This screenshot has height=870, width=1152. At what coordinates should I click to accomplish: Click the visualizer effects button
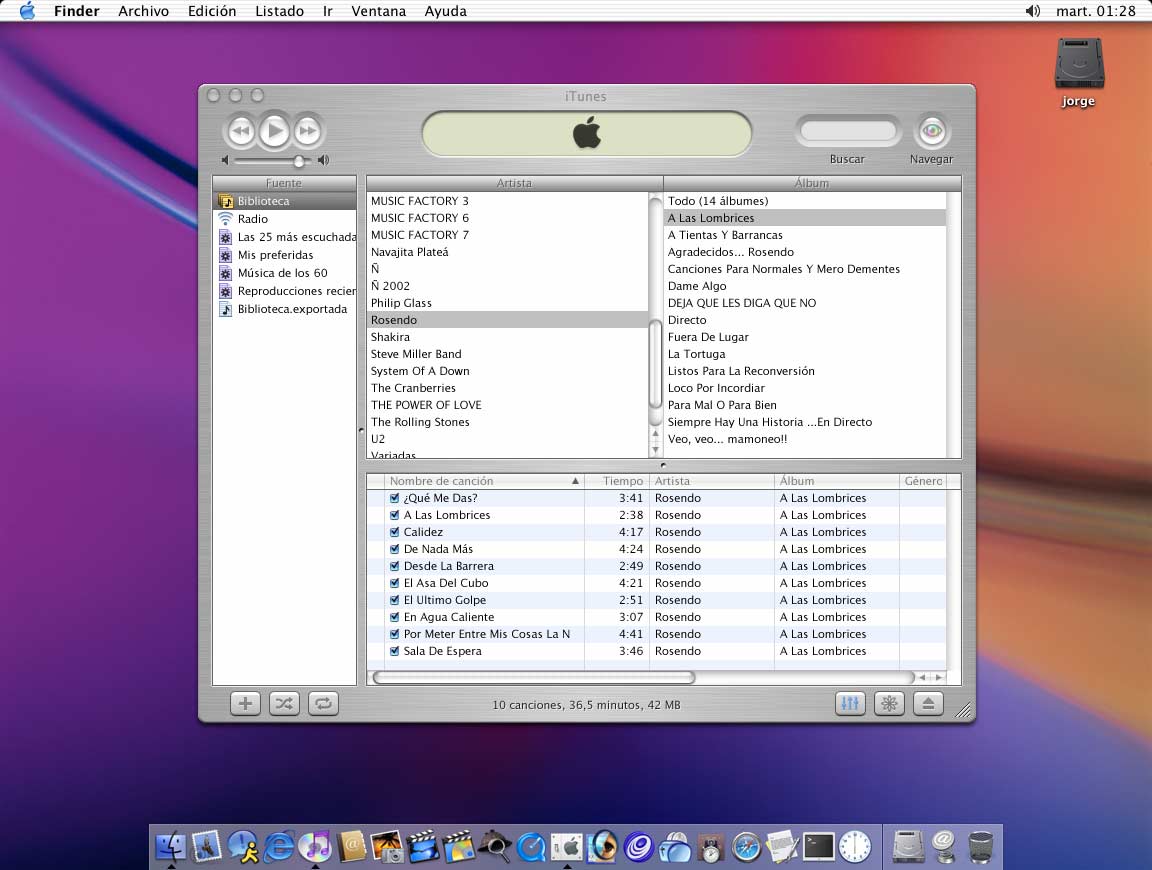[888, 703]
